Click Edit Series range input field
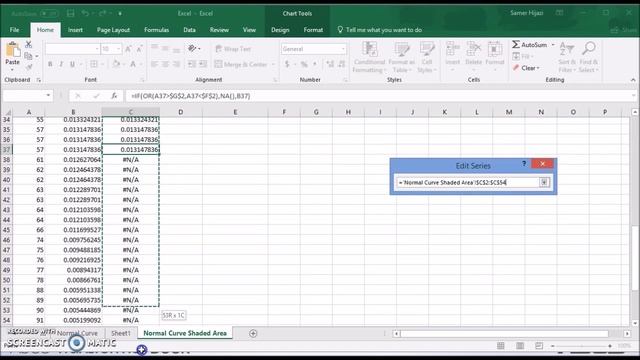Viewport: 640px width, 360px height. click(x=468, y=182)
